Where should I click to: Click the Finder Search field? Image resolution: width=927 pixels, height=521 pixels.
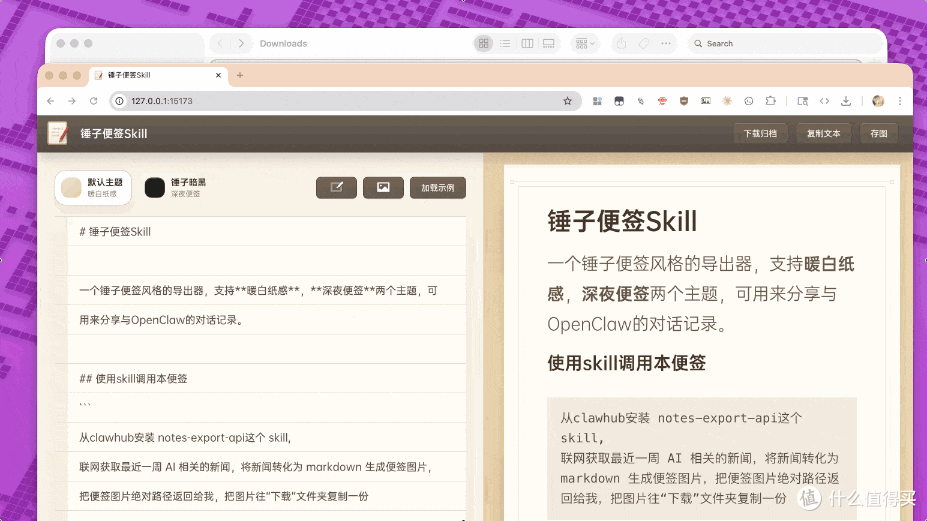(786, 43)
